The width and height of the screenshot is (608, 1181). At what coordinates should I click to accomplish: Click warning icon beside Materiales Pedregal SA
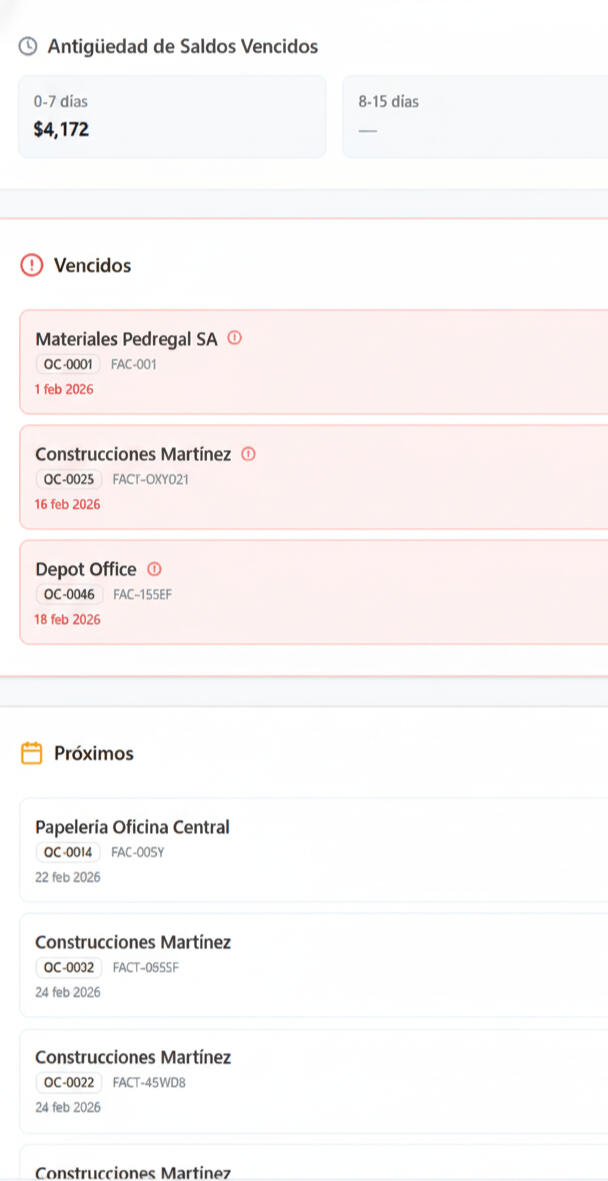[235, 338]
